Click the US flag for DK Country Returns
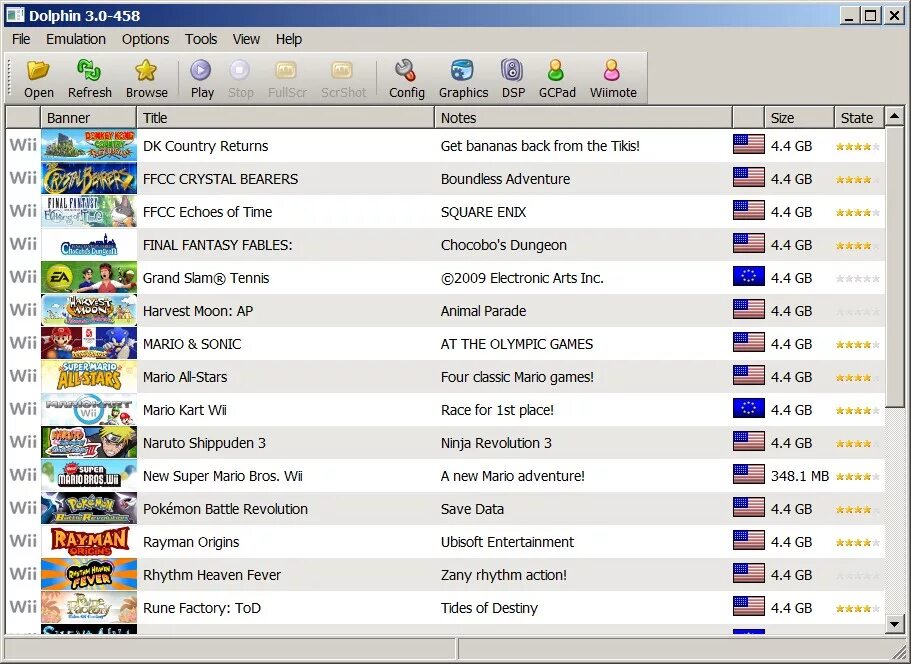This screenshot has width=911, height=664. click(x=748, y=144)
